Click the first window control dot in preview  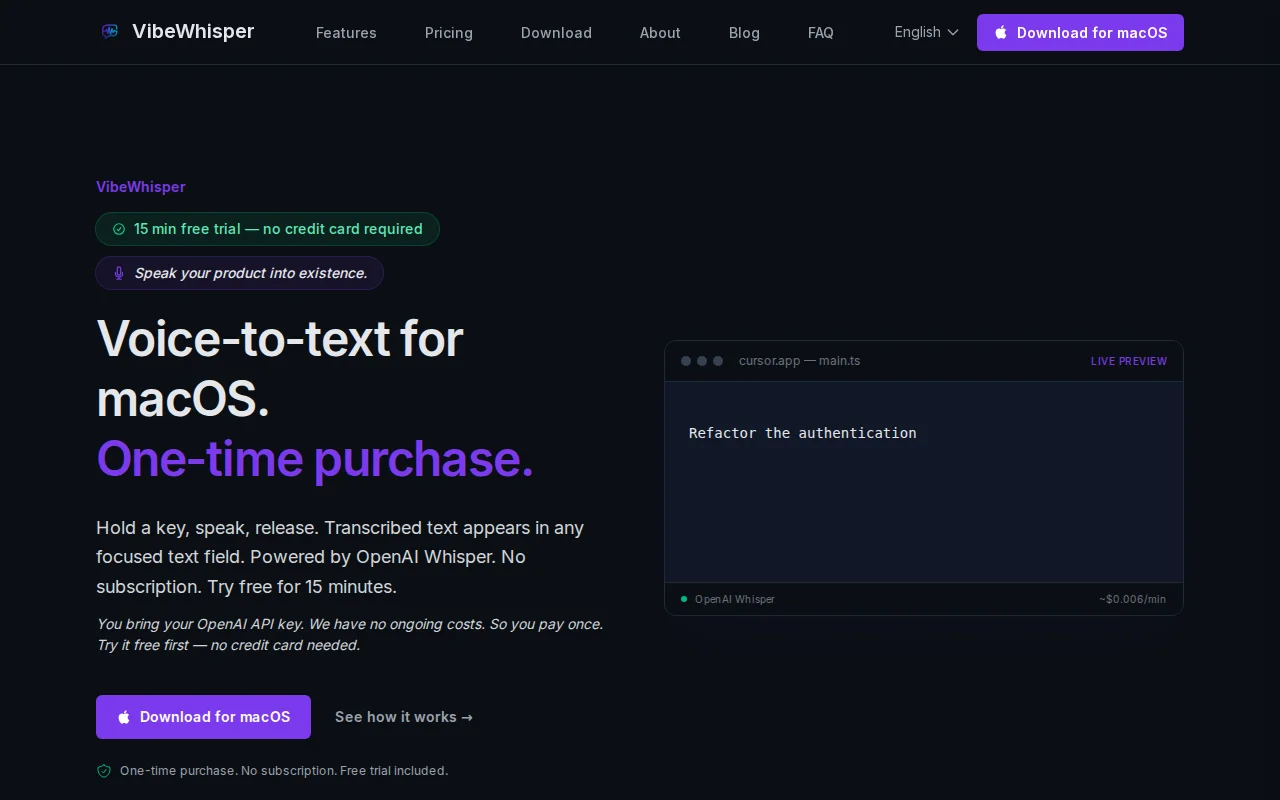686,361
